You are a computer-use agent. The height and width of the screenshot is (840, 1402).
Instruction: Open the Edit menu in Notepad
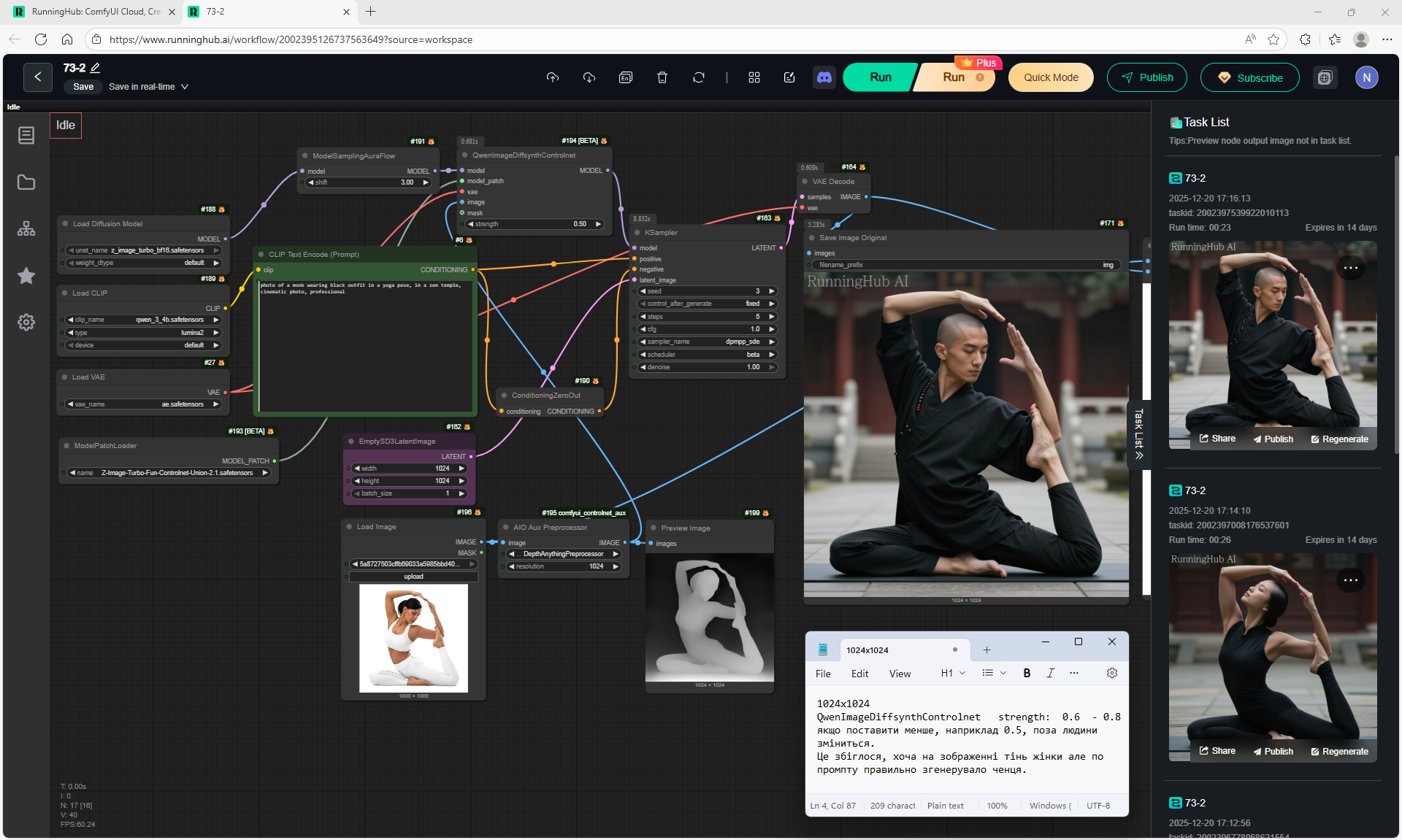(859, 674)
